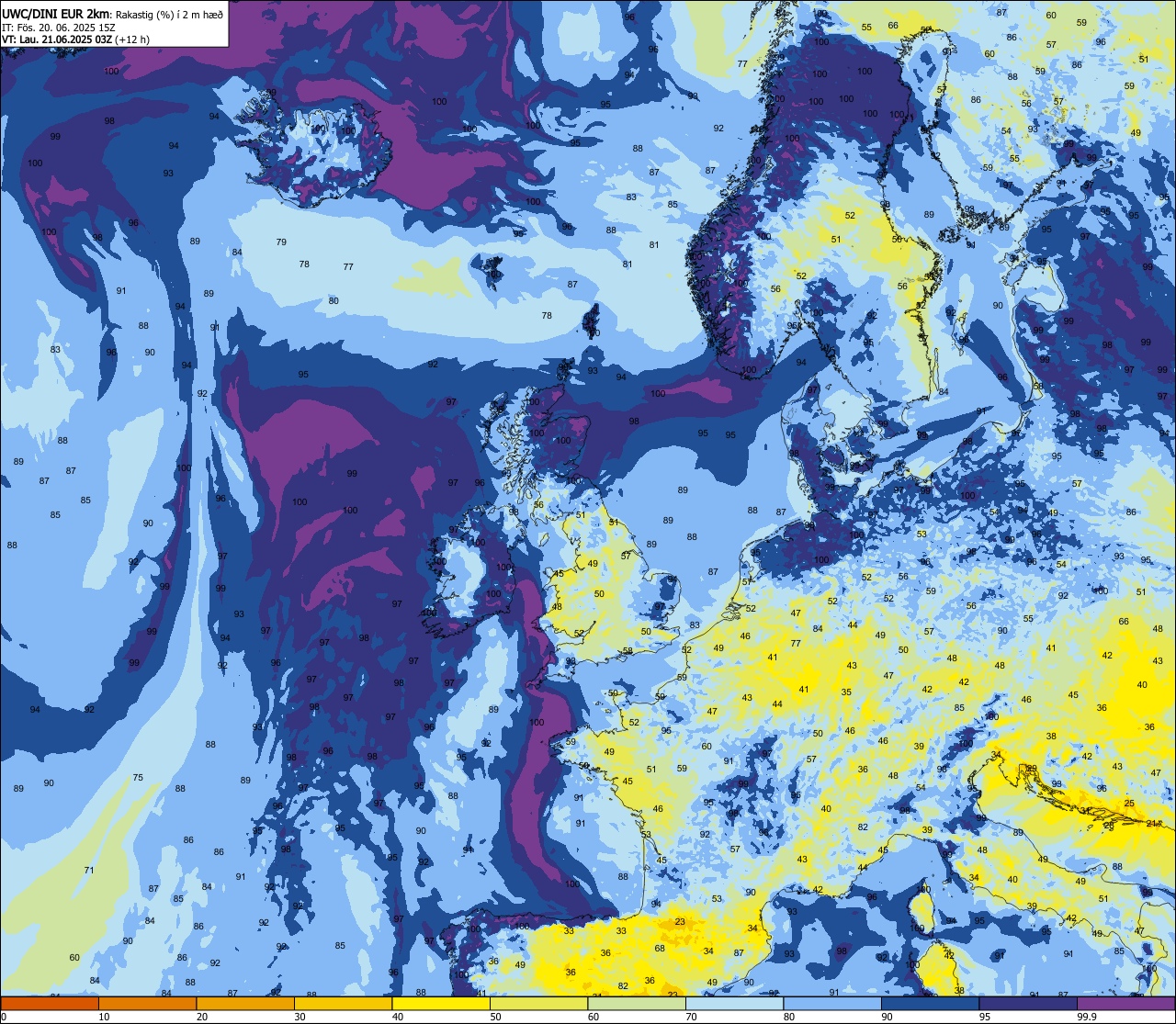Click the 70–80 pale blue legend segment
This screenshot has height=1024, width=1176.
click(734, 1003)
